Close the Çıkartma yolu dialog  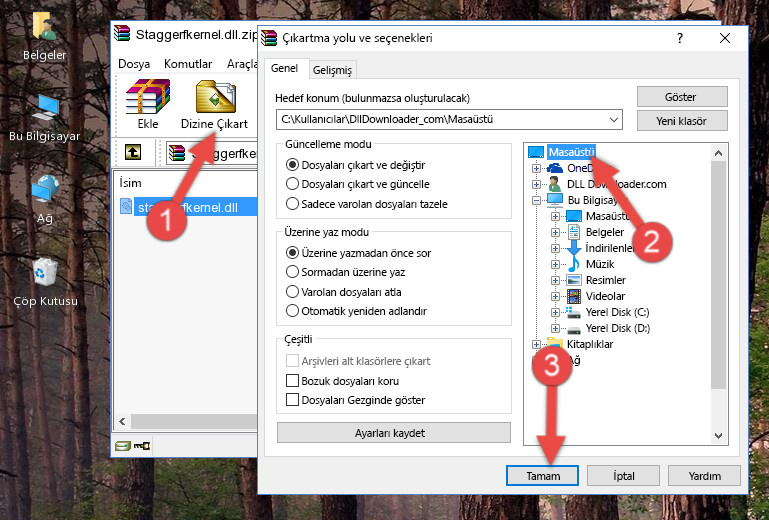[x=725, y=38]
